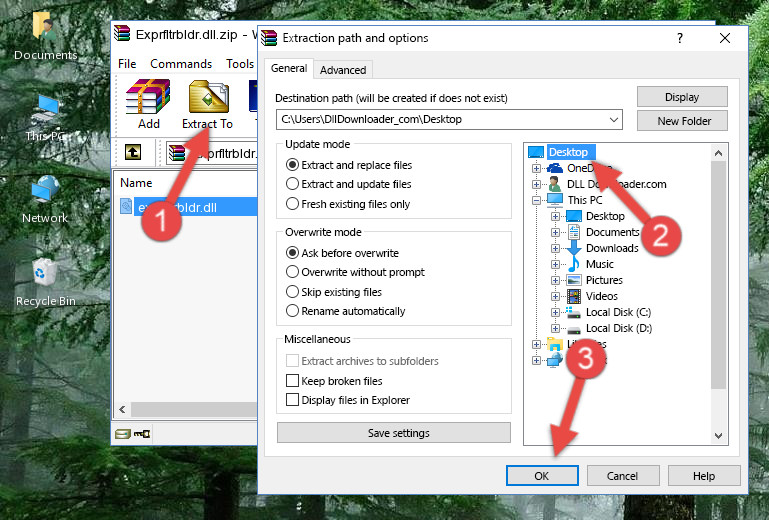This screenshot has width=769, height=520.
Task: Select Pictures folder in tree
Action: pos(604,280)
